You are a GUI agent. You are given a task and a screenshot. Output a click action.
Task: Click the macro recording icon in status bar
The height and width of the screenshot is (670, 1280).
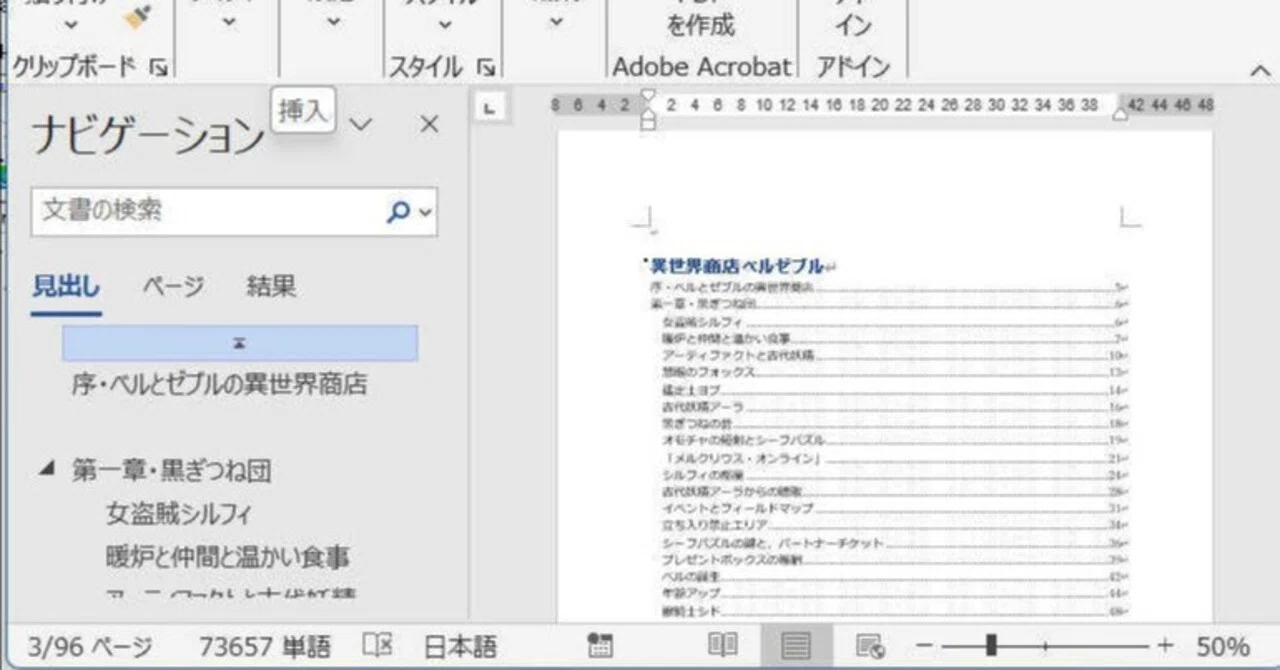(600, 646)
